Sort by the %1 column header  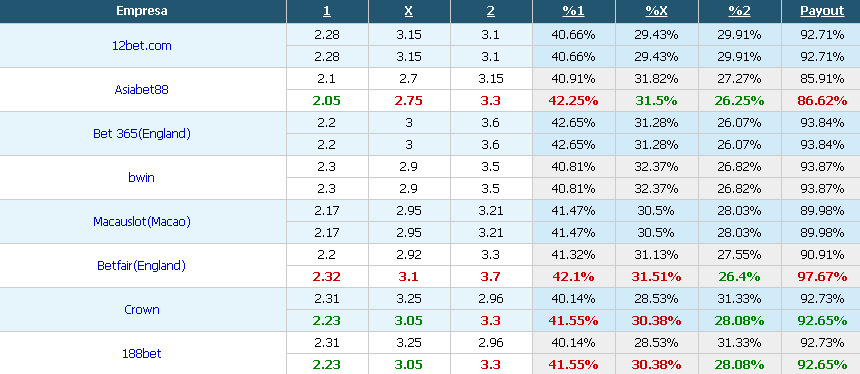pyautogui.click(x=573, y=11)
